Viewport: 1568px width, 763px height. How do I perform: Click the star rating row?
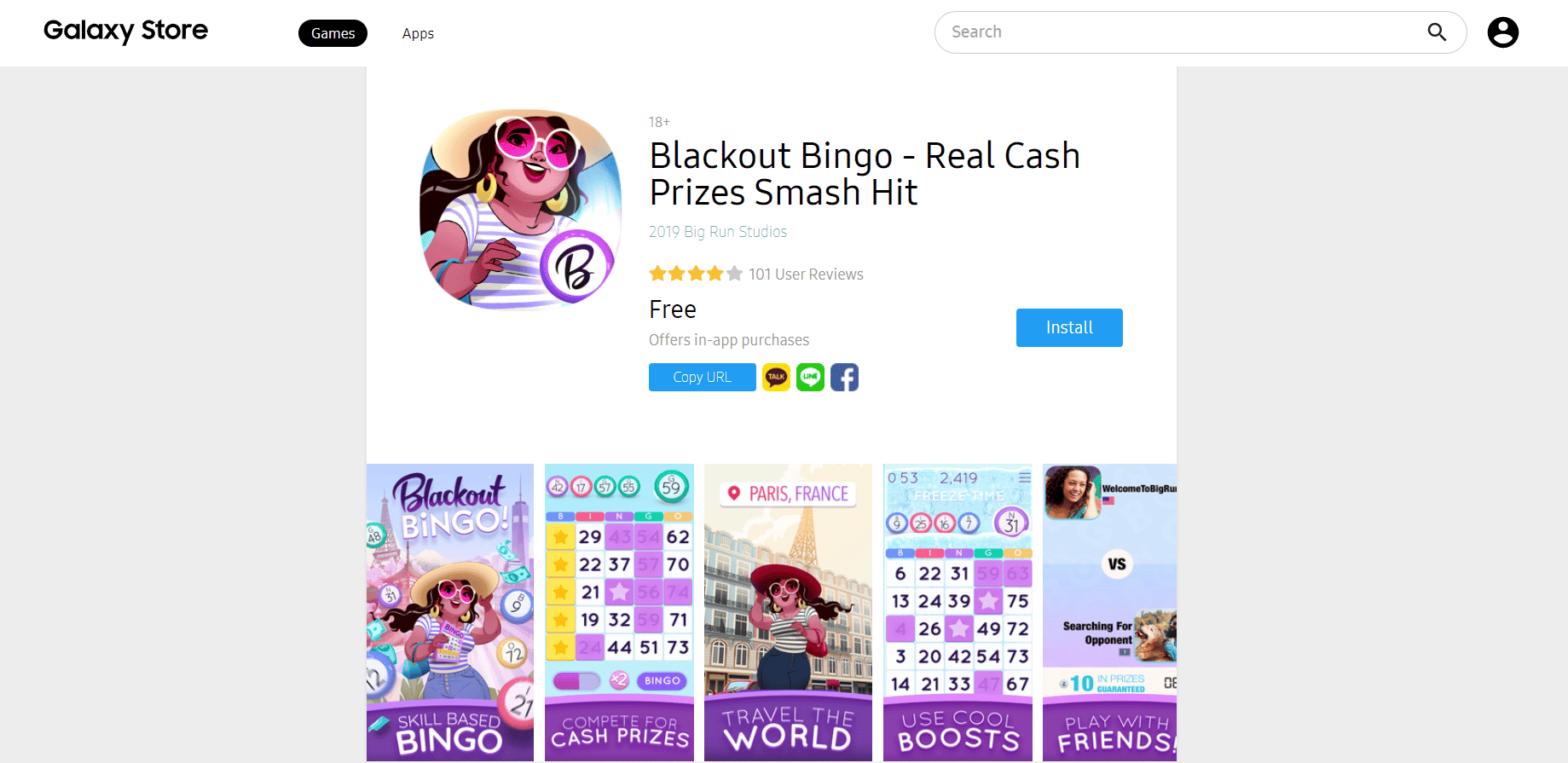coord(696,274)
